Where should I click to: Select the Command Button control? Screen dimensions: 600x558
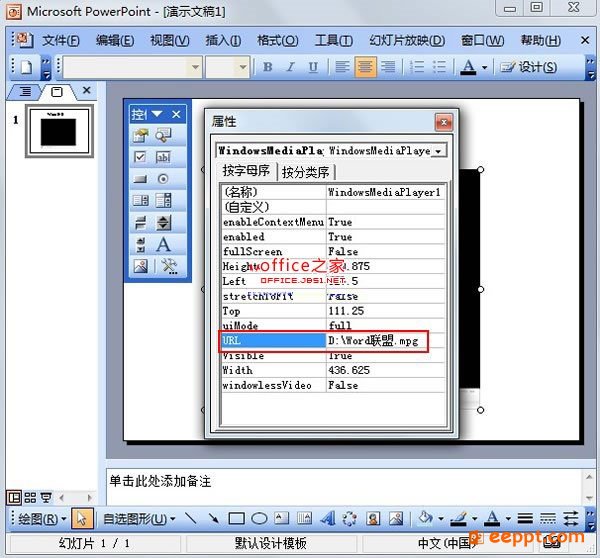point(140,179)
